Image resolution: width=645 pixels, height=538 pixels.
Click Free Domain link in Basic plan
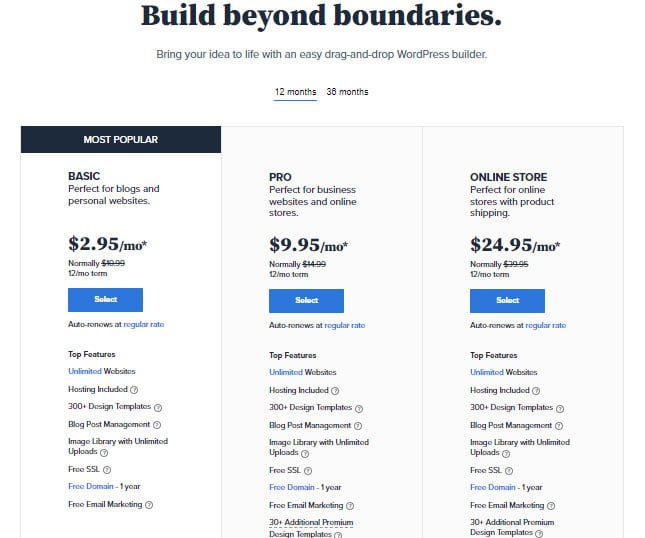click(x=91, y=487)
